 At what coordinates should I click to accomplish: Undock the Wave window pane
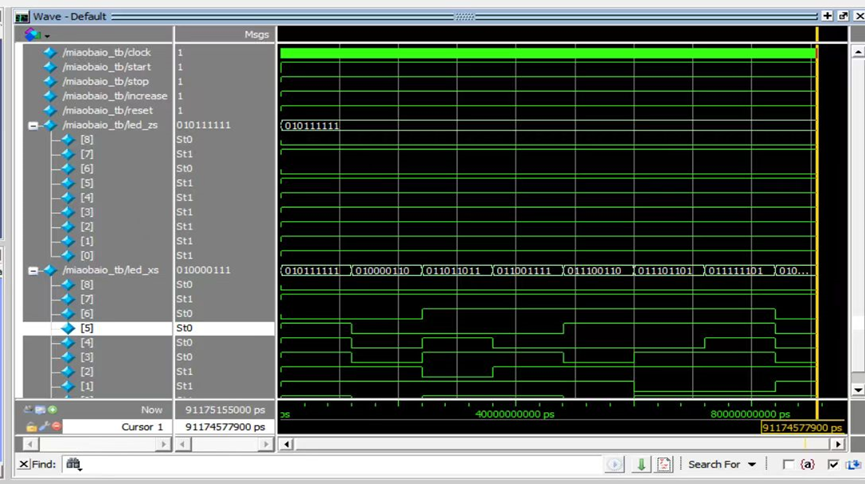coord(841,16)
